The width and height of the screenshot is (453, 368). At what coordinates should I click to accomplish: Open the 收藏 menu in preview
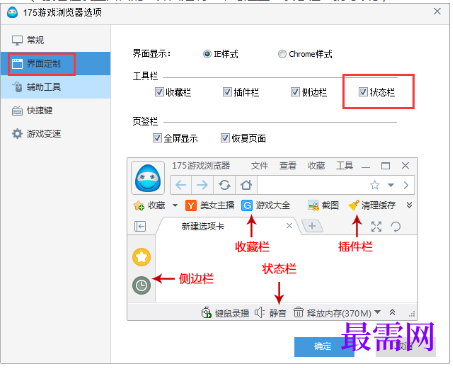click(316, 165)
